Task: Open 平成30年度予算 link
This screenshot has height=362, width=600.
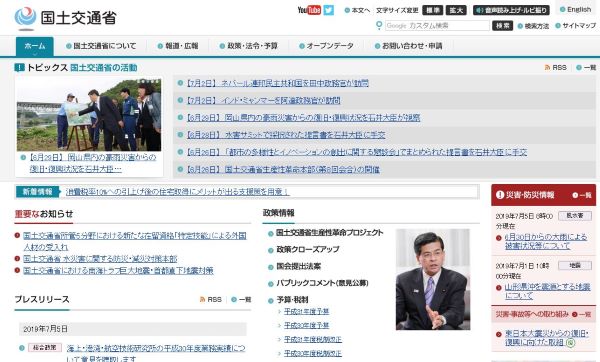Action: (307, 325)
